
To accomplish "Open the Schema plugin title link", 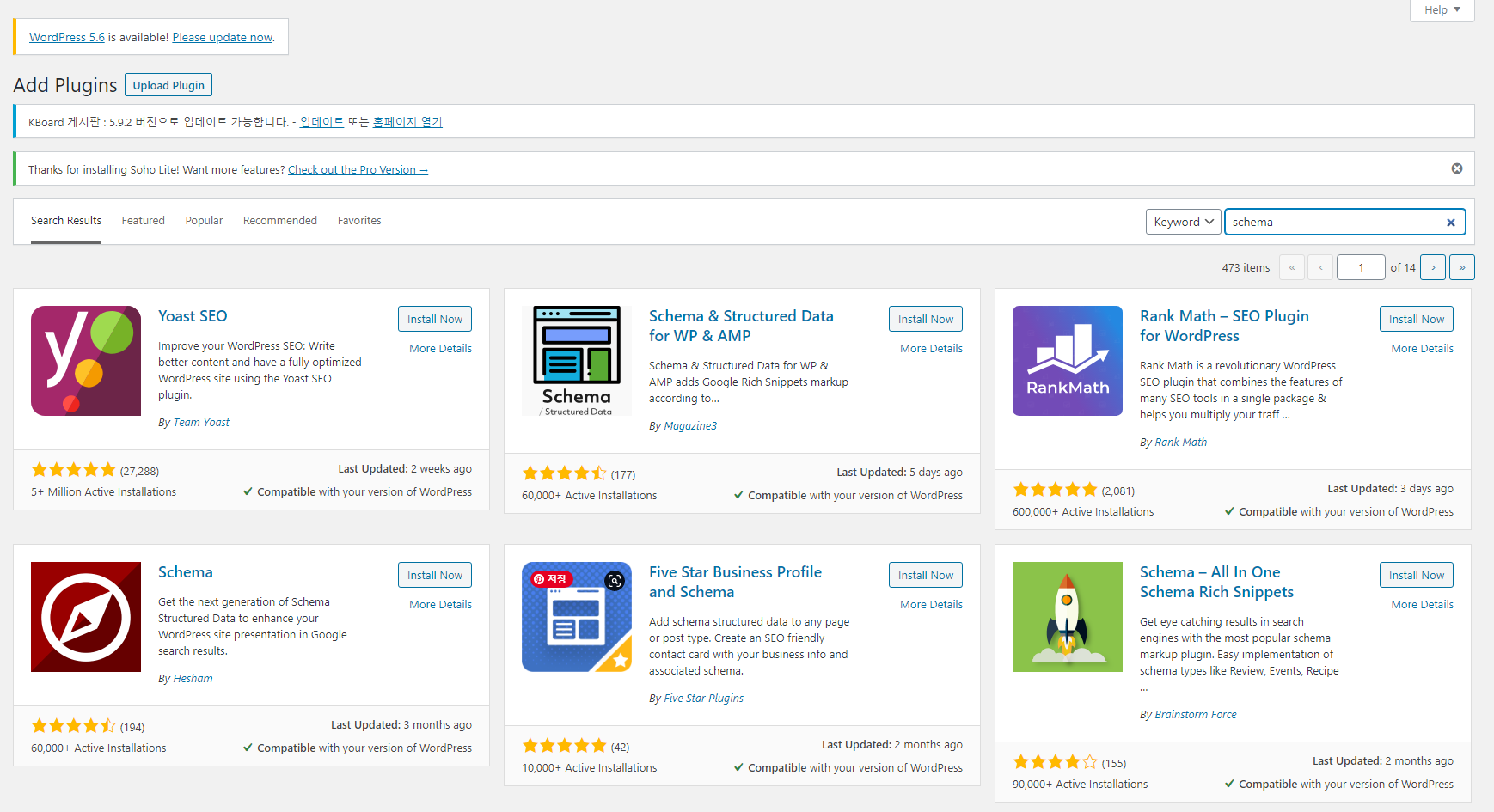I will coord(186,572).
